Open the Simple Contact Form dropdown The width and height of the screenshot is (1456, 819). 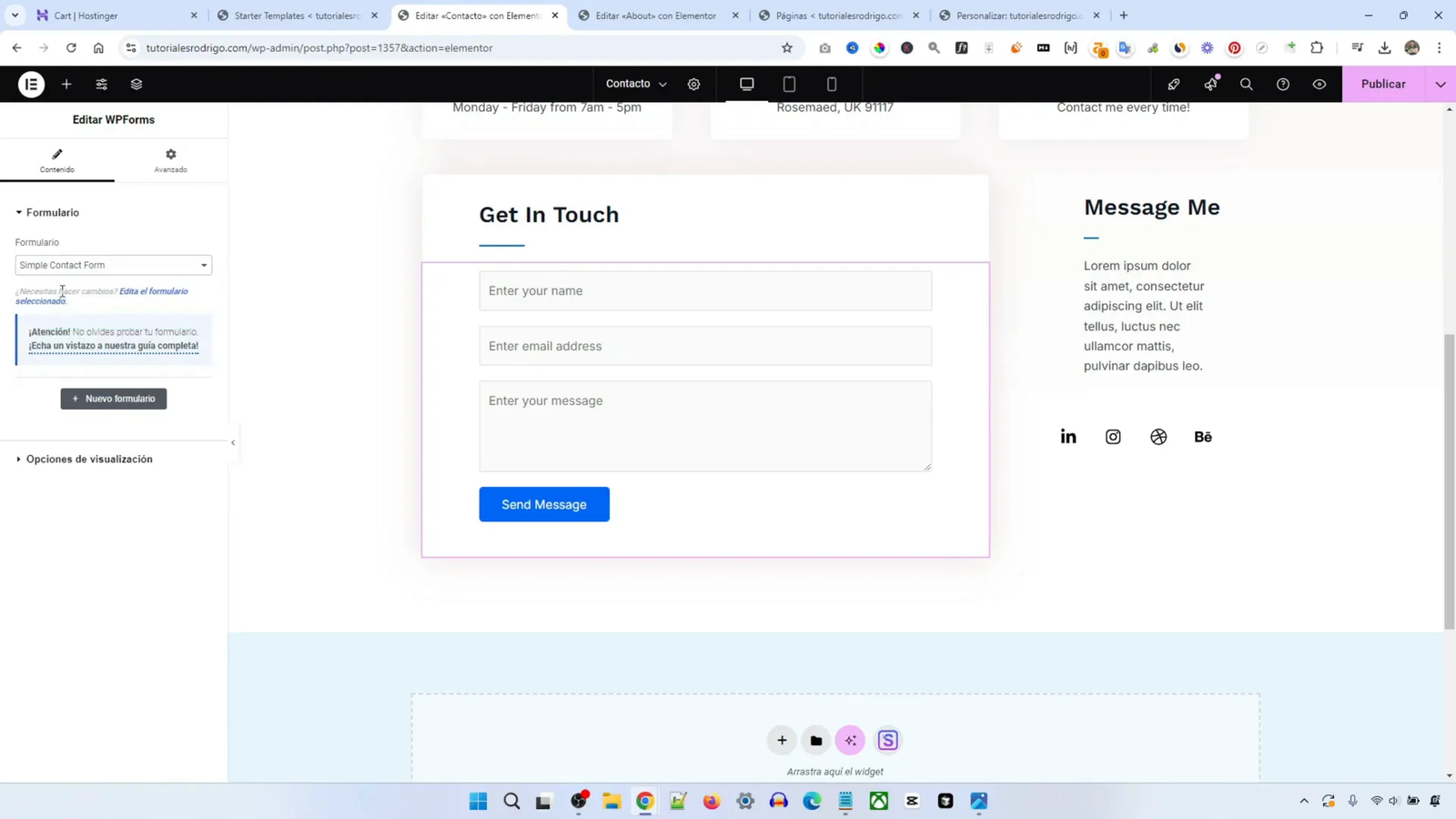[113, 265]
